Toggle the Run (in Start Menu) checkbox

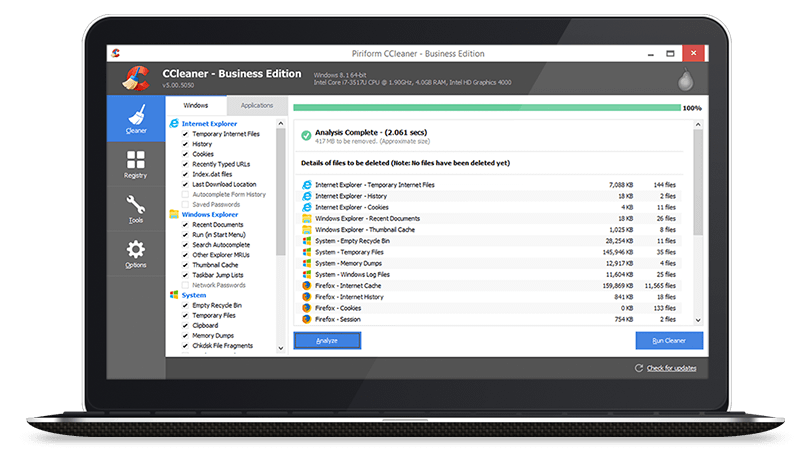click(185, 235)
